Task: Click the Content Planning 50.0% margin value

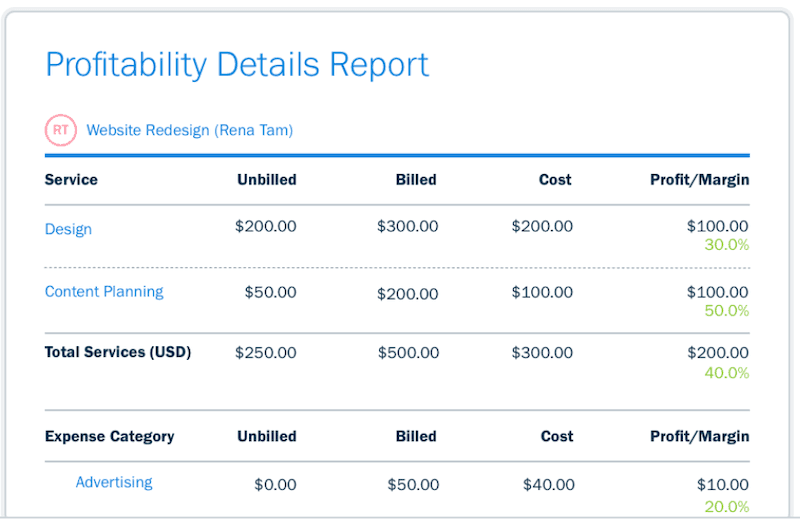Action: [726, 311]
